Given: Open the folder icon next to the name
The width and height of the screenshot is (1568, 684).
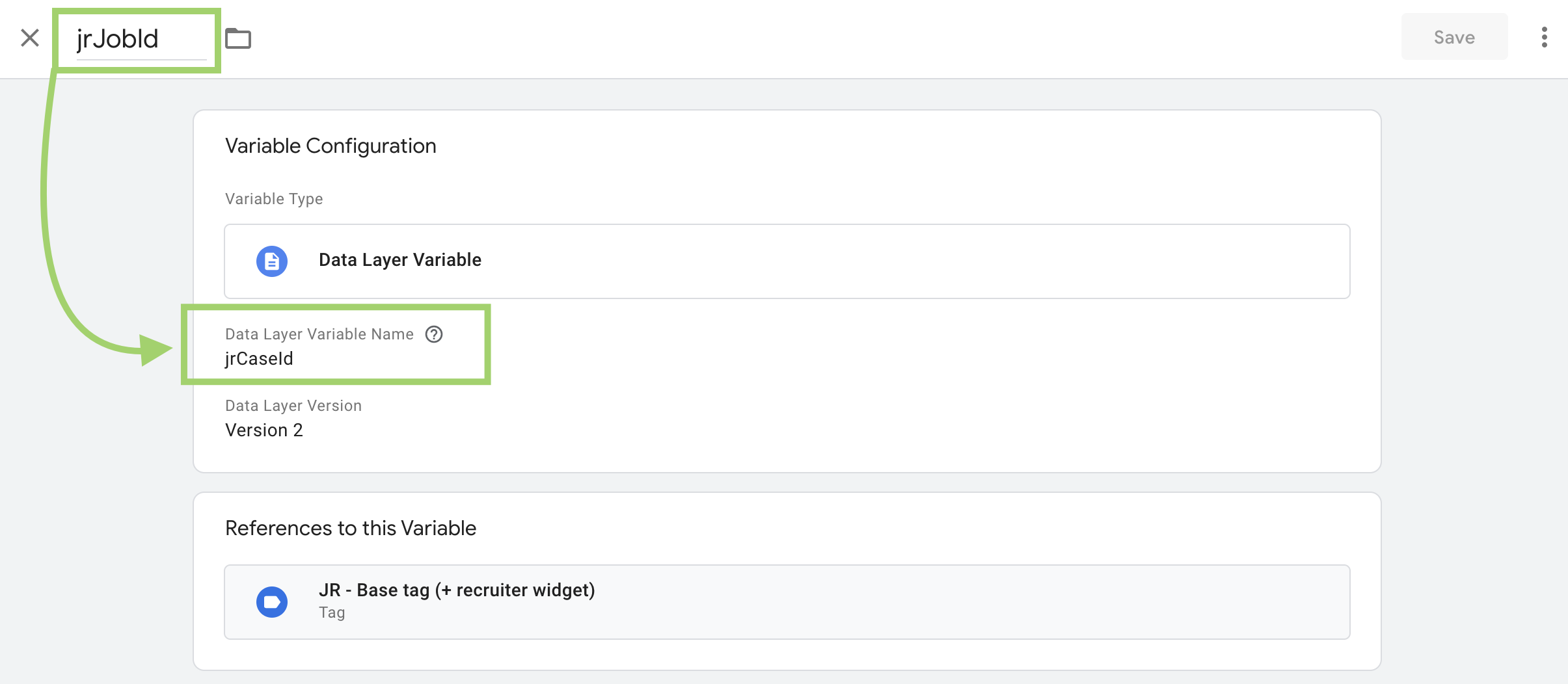Looking at the screenshot, I should (x=238, y=38).
